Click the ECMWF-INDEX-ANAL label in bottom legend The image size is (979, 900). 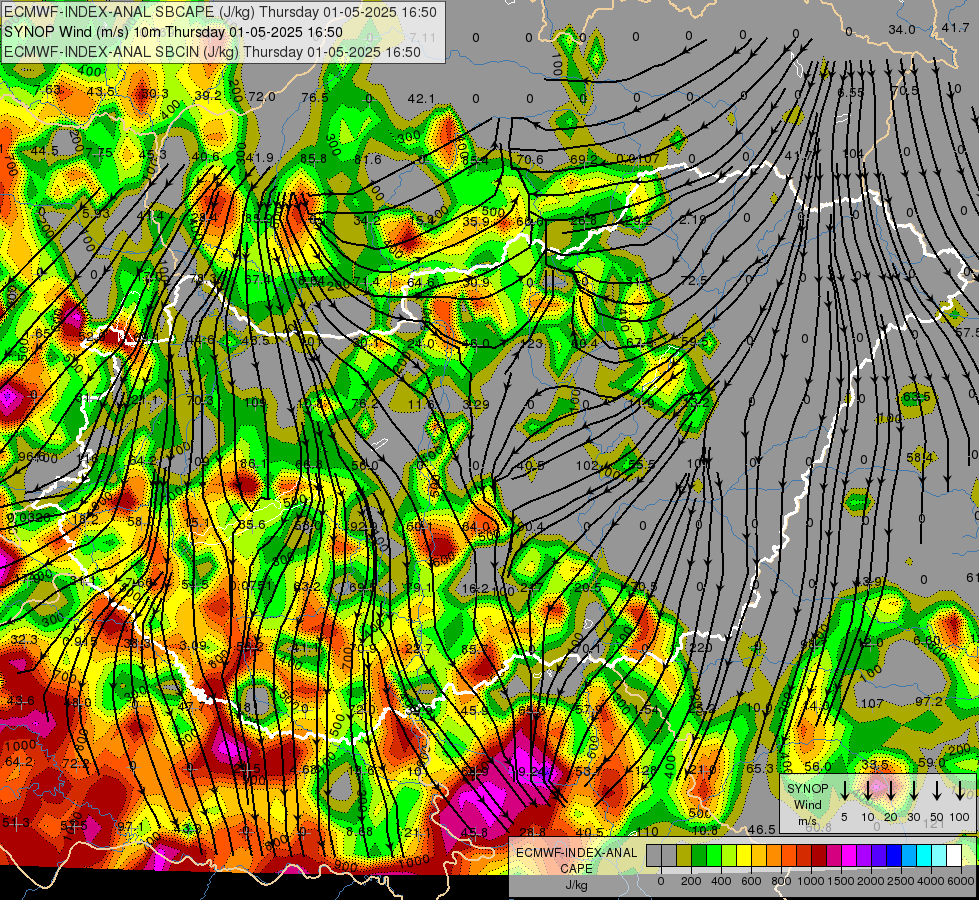(576, 853)
